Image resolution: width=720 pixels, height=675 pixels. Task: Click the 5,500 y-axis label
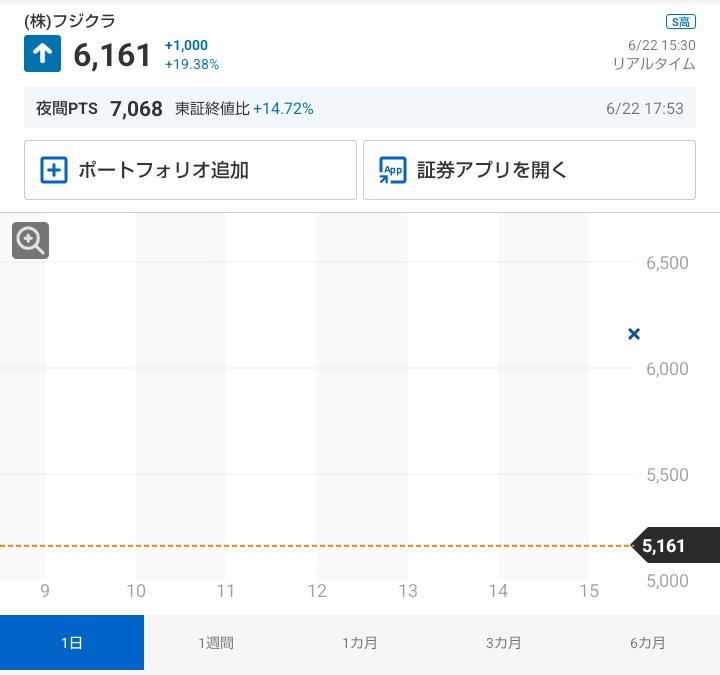coord(667,475)
